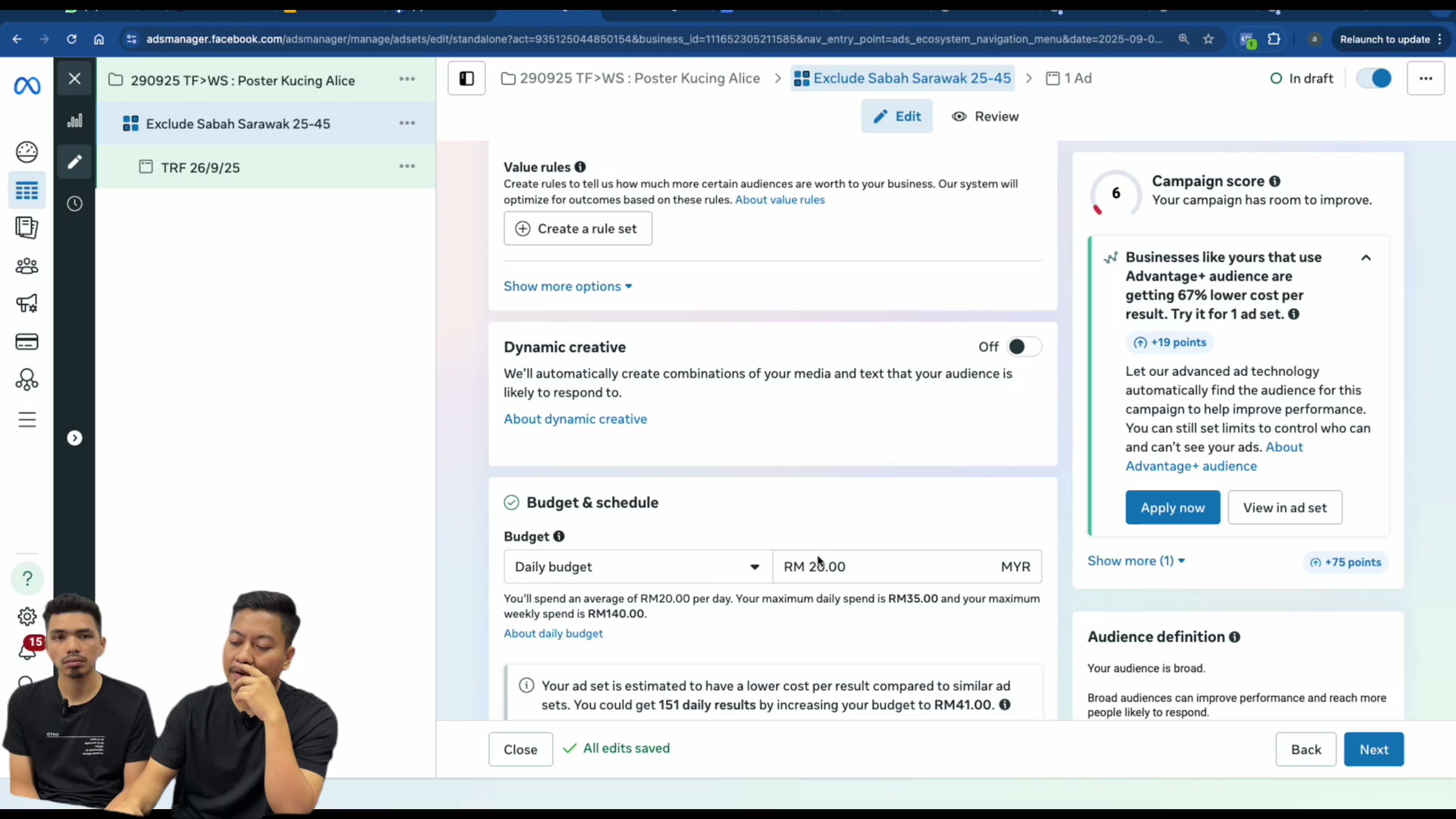
Task: Open options menu for TRF 26/9/25 ad
Action: point(407,166)
